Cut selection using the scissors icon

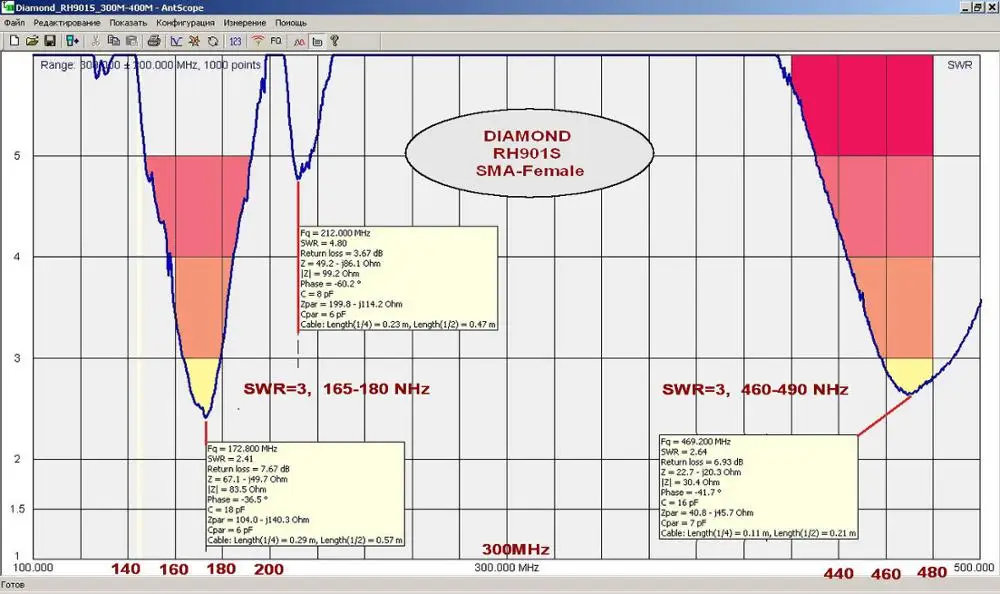[96, 41]
